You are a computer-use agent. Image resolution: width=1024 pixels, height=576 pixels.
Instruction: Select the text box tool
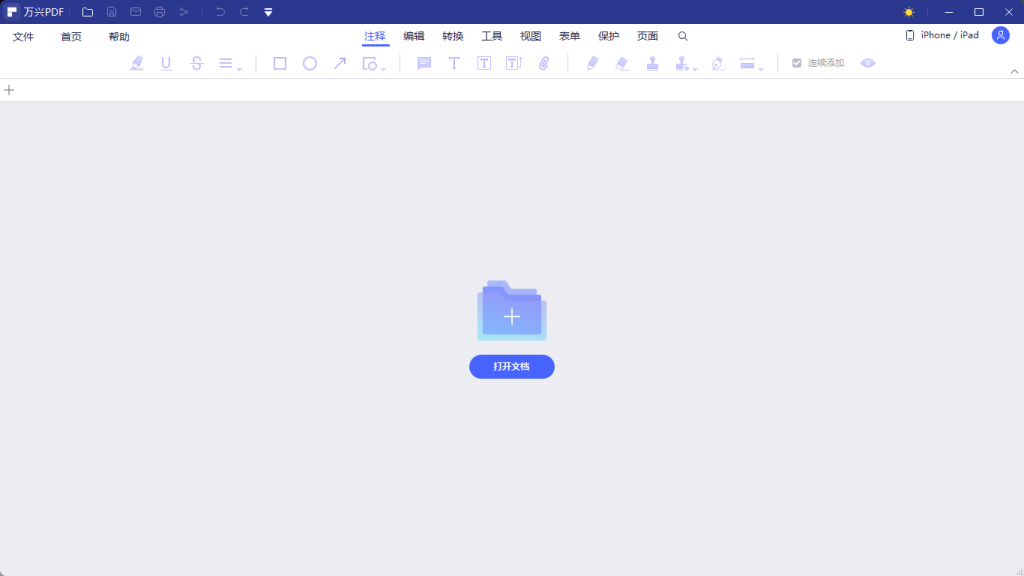point(484,63)
